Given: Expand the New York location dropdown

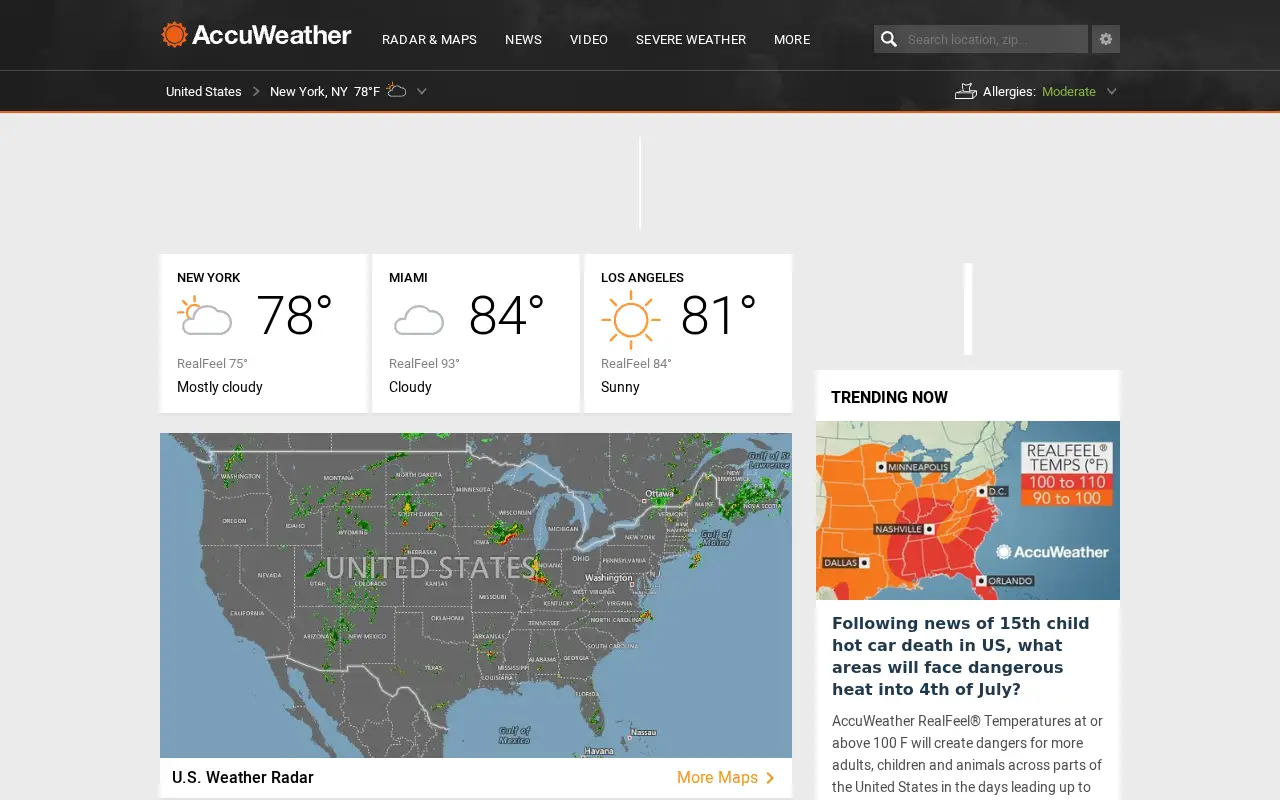Looking at the screenshot, I should click(422, 91).
